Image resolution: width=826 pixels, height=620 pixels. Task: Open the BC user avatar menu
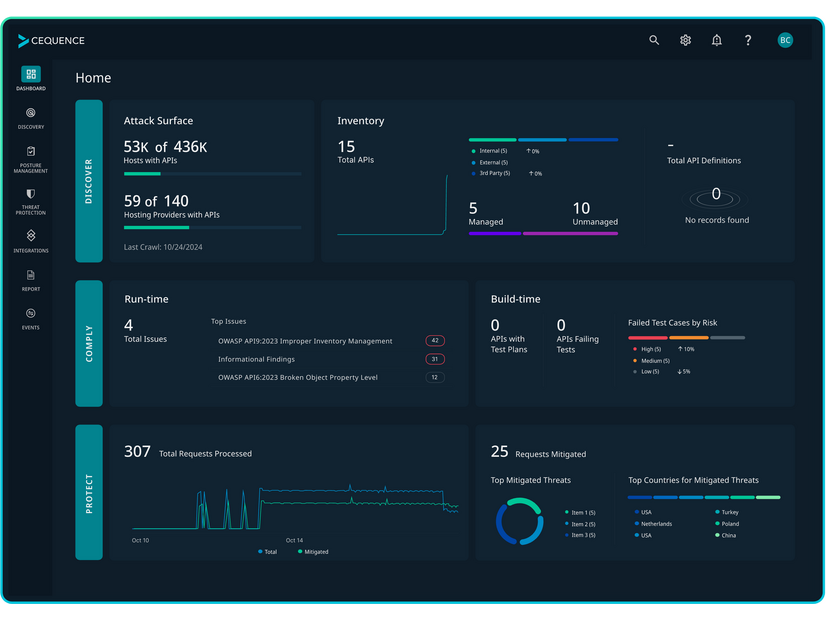point(785,40)
